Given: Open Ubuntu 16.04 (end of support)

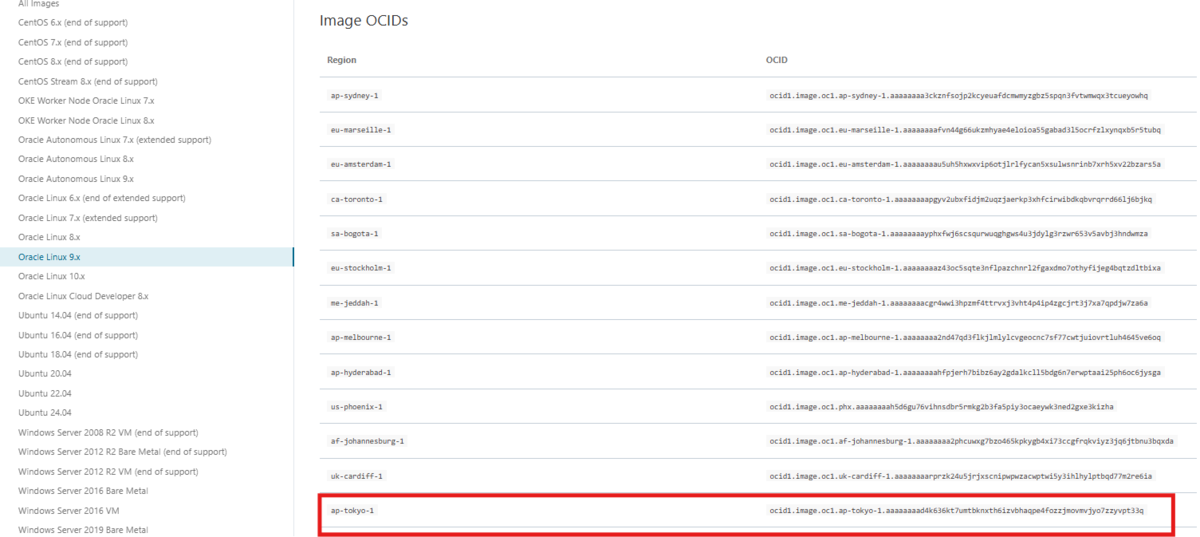Looking at the screenshot, I should pos(78,335).
